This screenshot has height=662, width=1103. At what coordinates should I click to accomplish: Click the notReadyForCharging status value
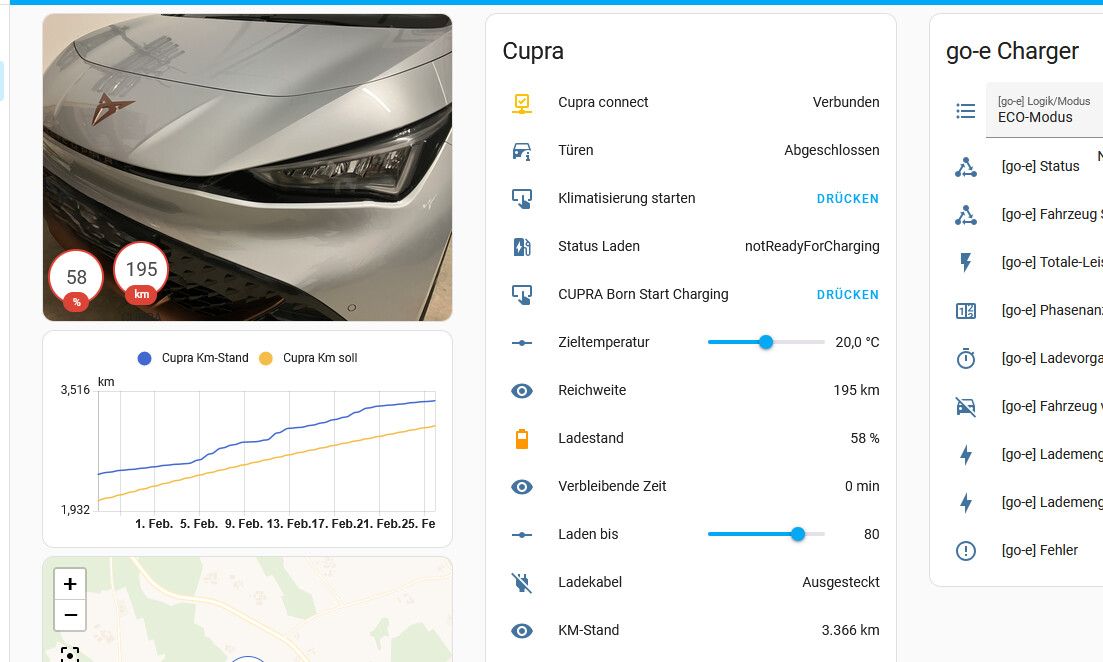point(812,247)
